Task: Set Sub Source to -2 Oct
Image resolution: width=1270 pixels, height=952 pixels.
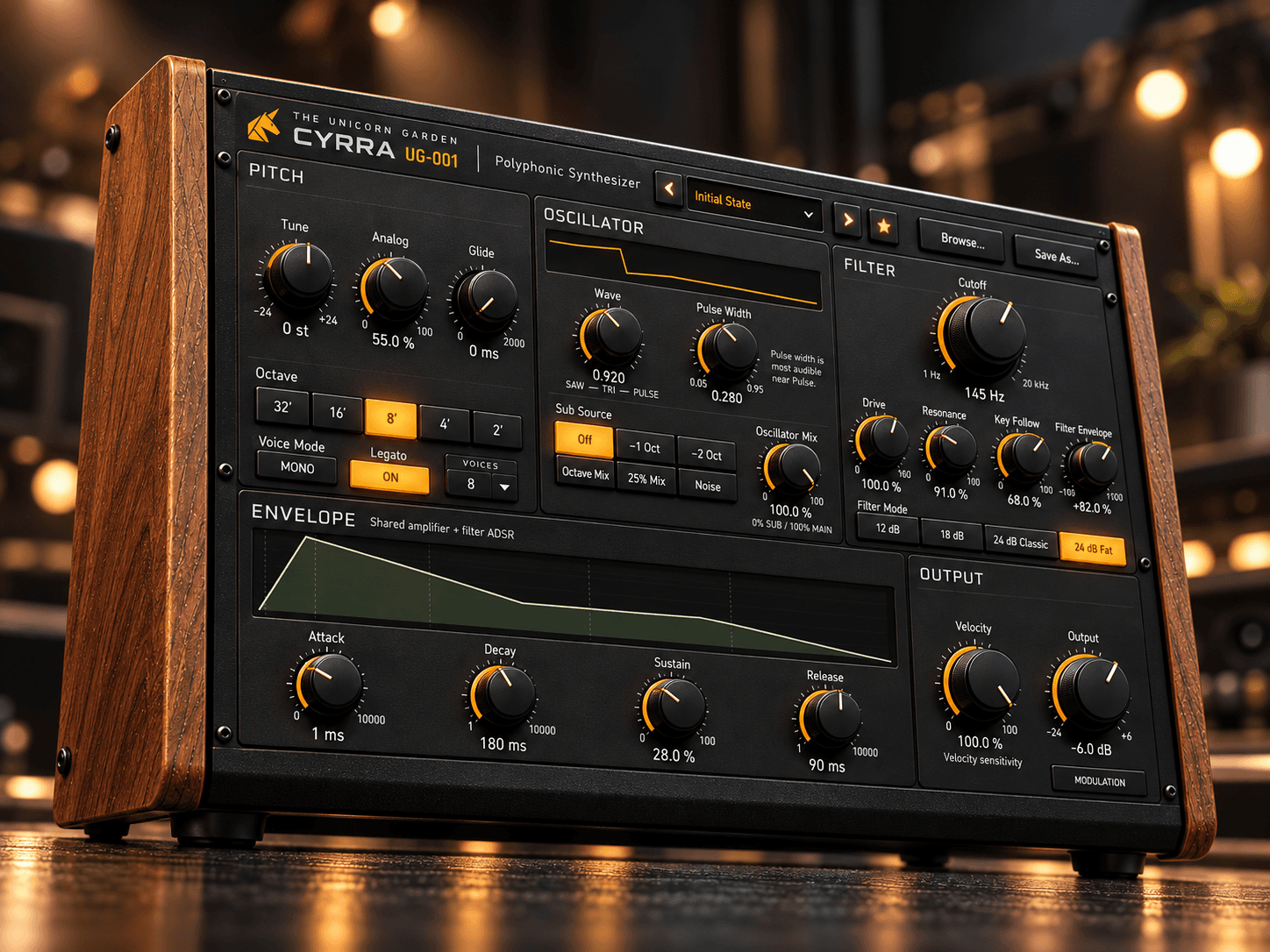Action: 706,455
